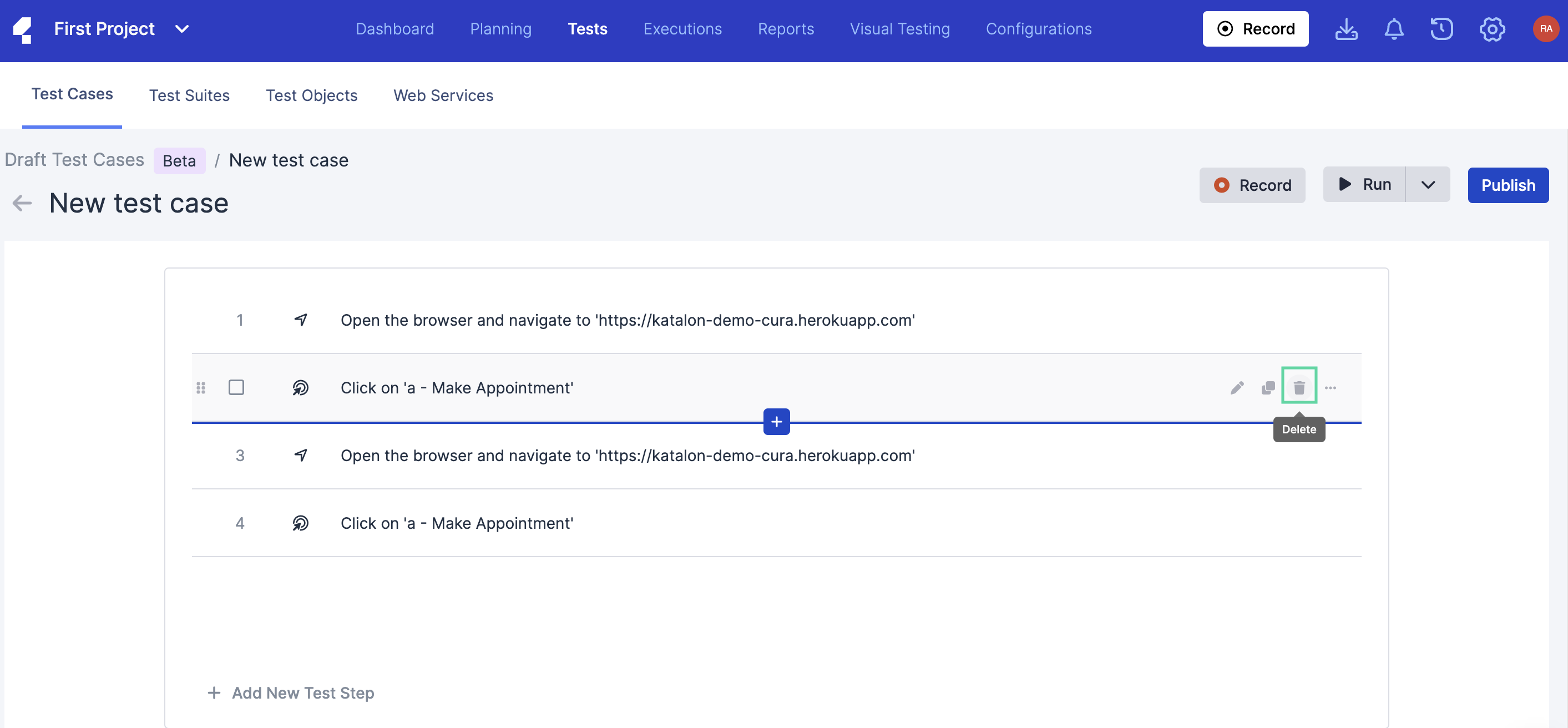
Task: Expand the more options ellipsis on step 2
Action: click(x=1331, y=387)
